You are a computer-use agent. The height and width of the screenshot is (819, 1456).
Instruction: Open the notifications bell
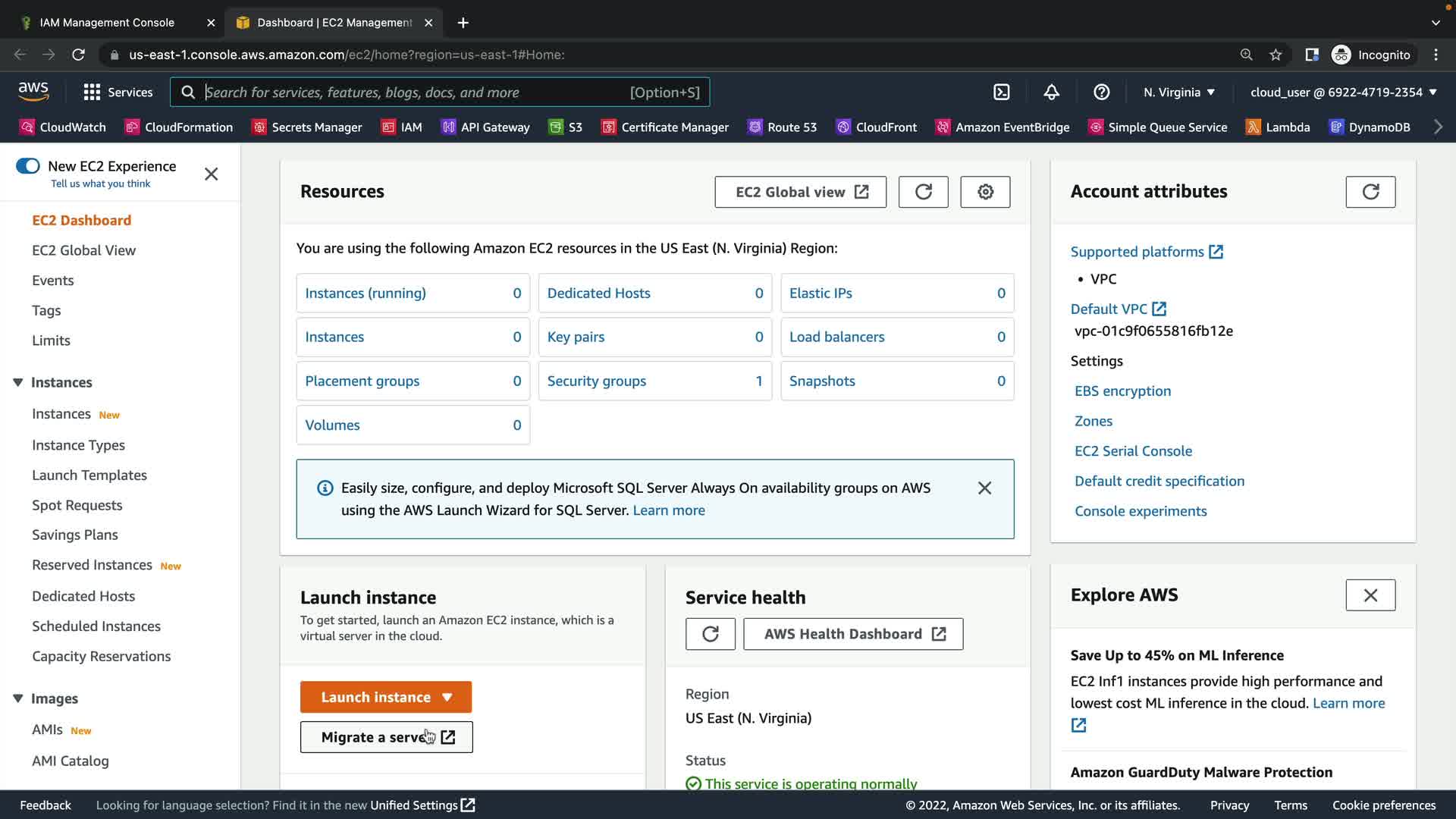click(x=1051, y=93)
